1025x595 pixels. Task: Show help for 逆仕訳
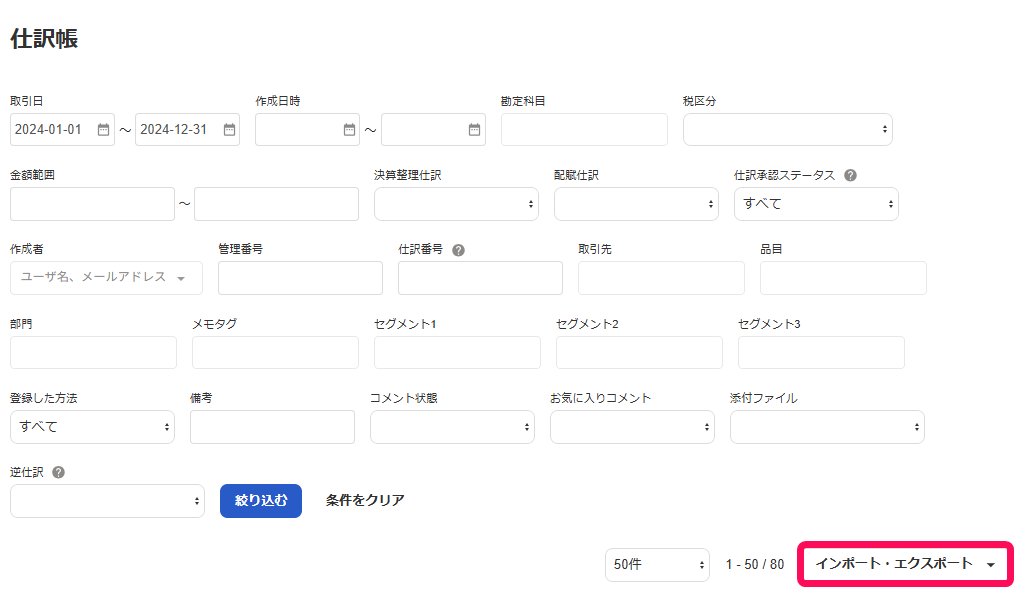tap(58, 472)
